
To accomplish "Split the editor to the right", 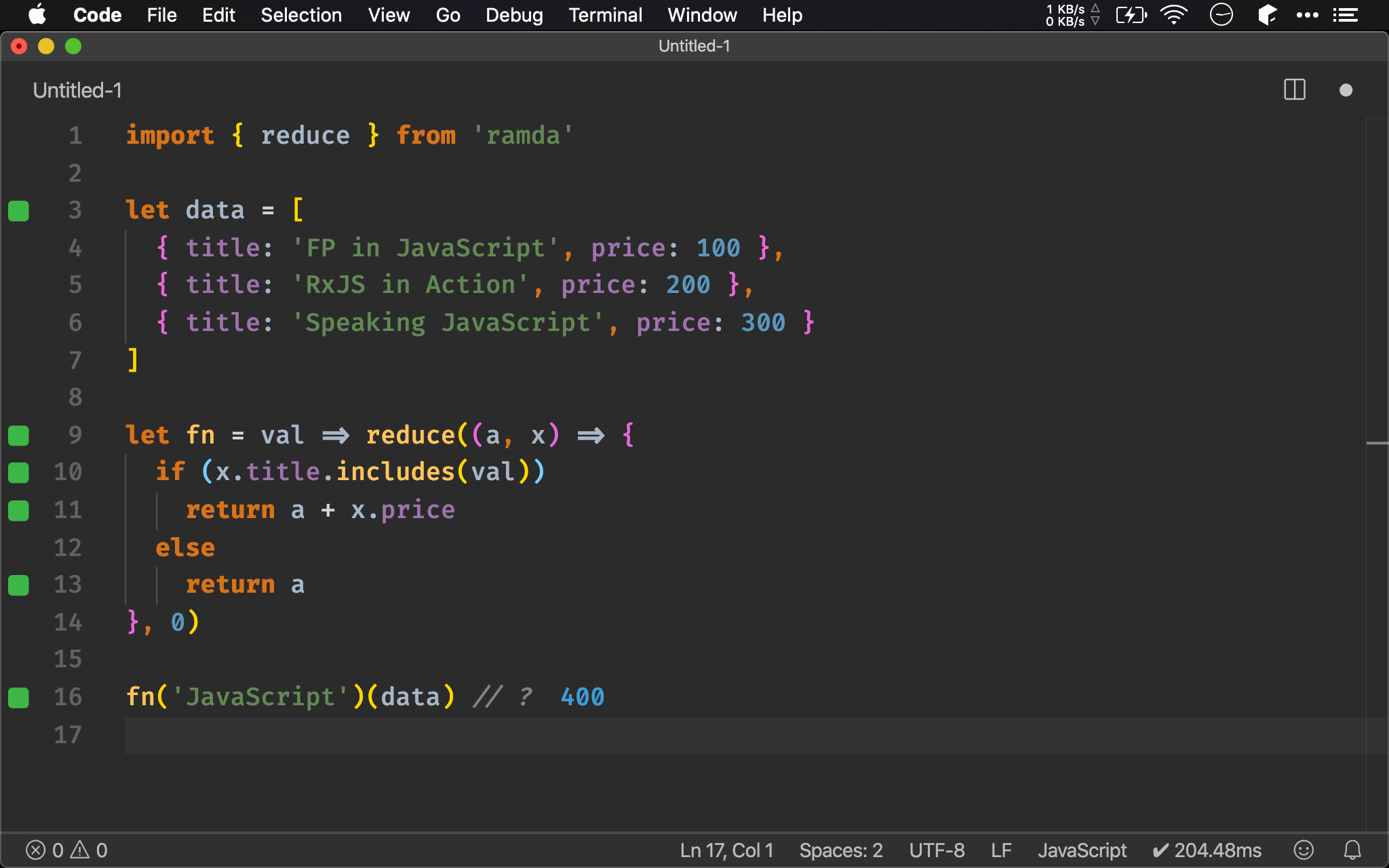I will [1295, 90].
